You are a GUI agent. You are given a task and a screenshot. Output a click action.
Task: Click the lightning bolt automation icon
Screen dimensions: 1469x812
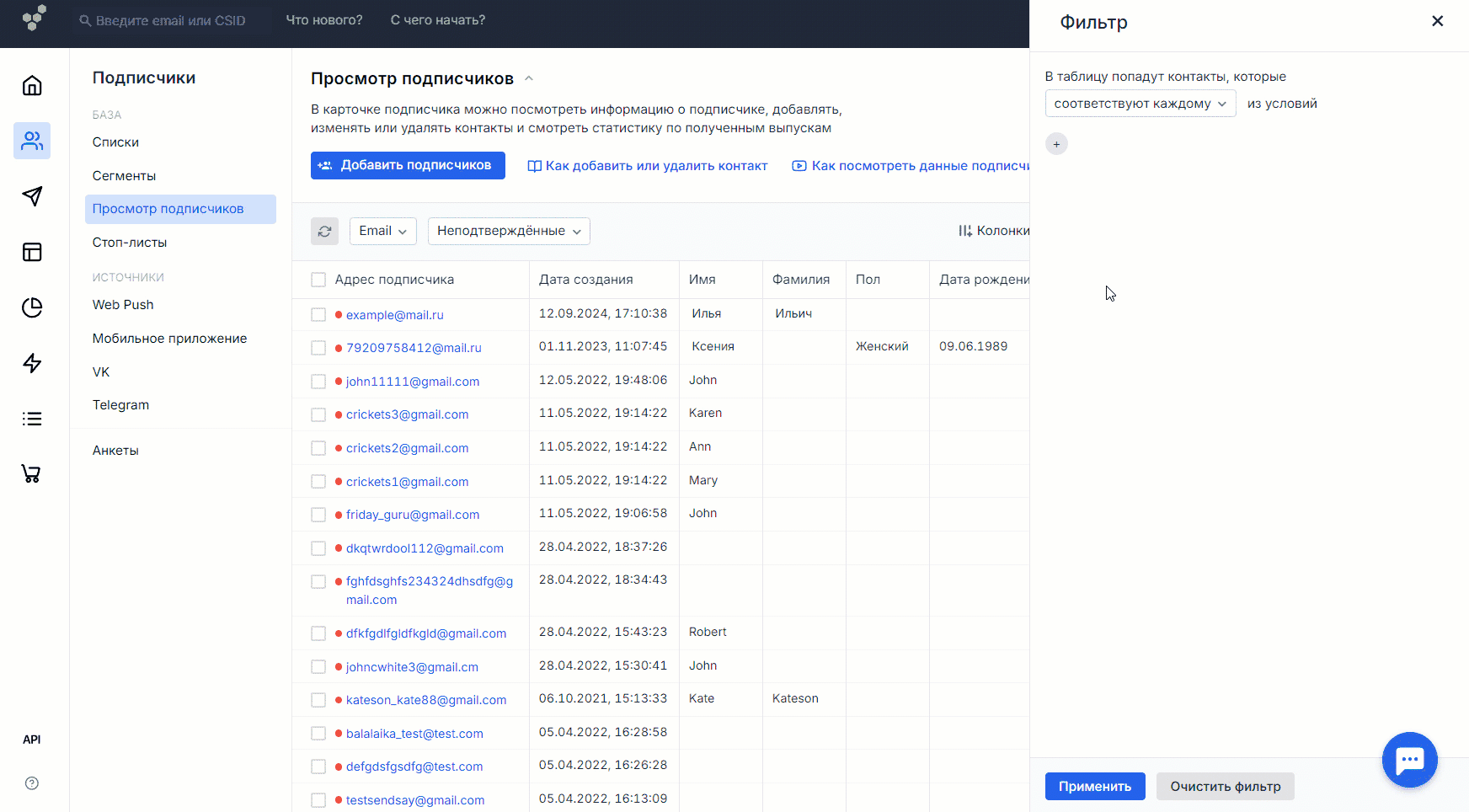(32, 363)
